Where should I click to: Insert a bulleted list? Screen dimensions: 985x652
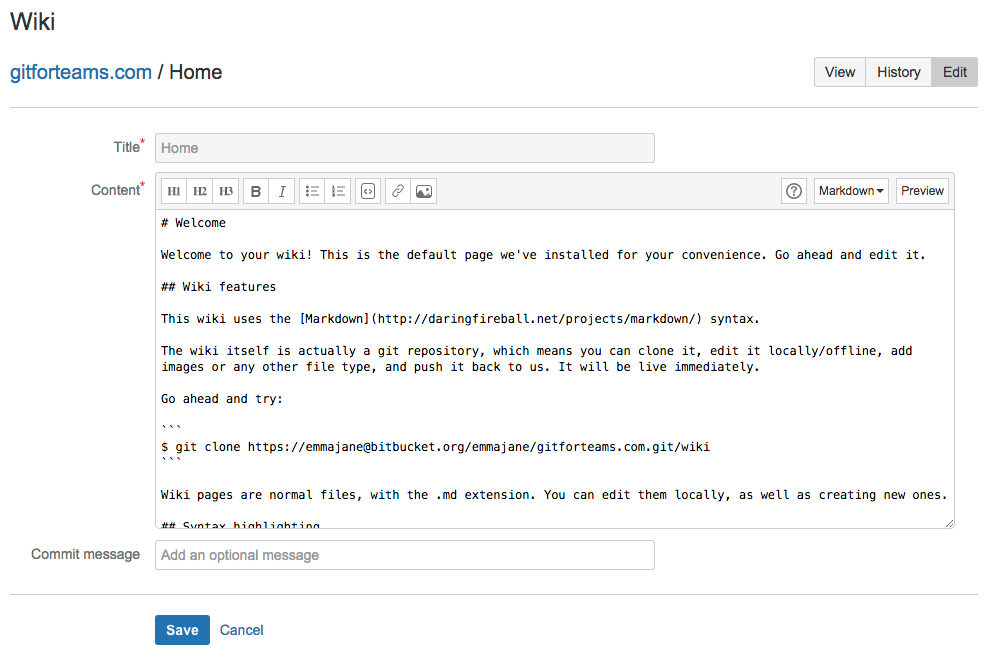pos(311,190)
